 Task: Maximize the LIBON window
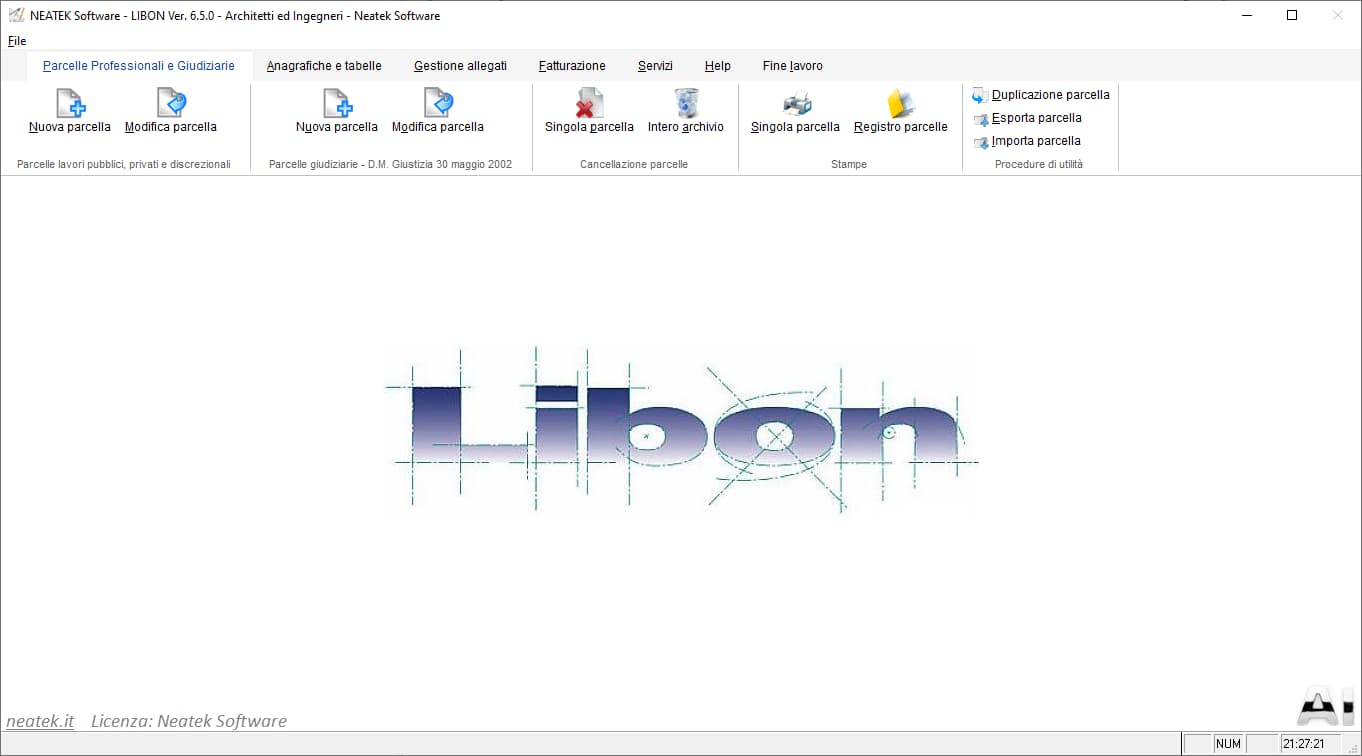click(1292, 15)
